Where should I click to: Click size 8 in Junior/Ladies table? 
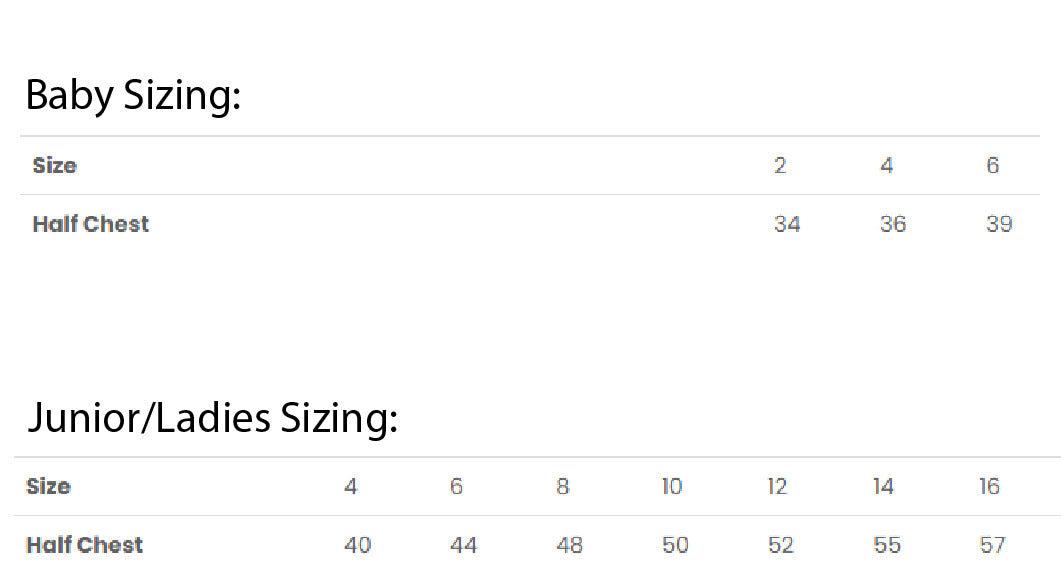563,487
